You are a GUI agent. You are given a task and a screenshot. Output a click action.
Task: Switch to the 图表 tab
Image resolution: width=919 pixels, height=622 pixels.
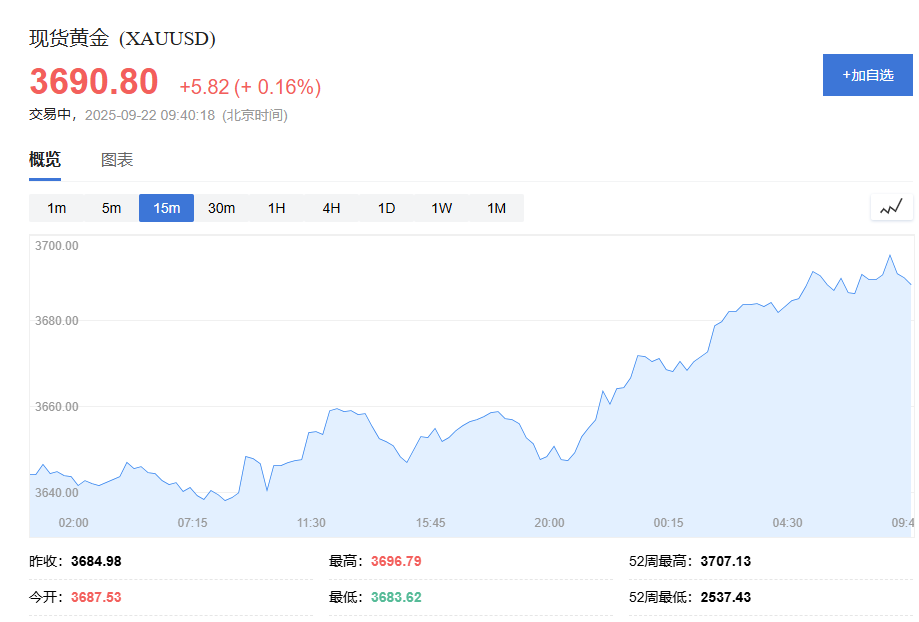point(119,159)
